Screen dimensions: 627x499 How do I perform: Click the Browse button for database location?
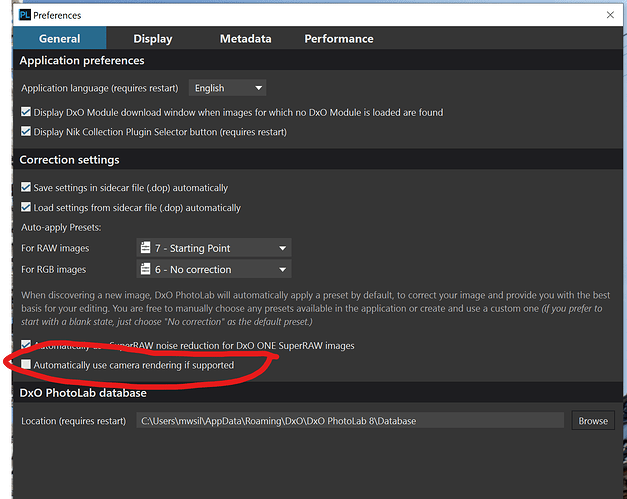(x=593, y=421)
